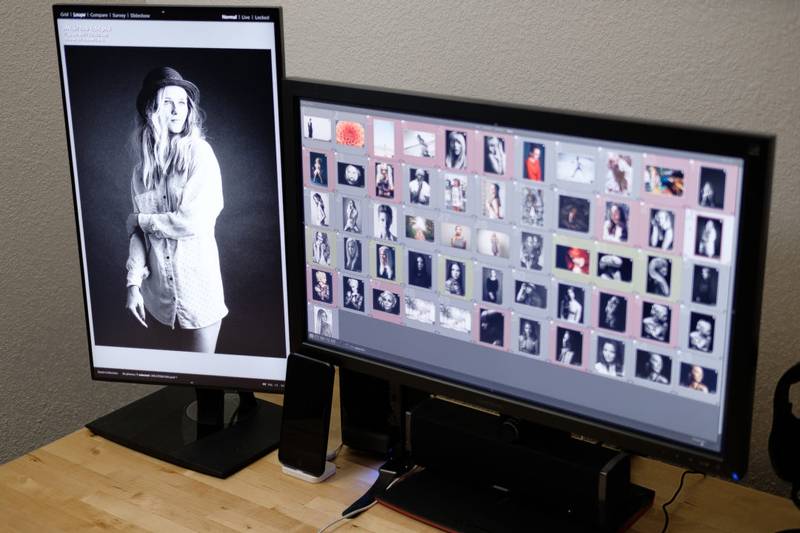Select the Loupe view tab
Image resolution: width=800 pixels, height=533 pixels.
[x=81, y=15]
